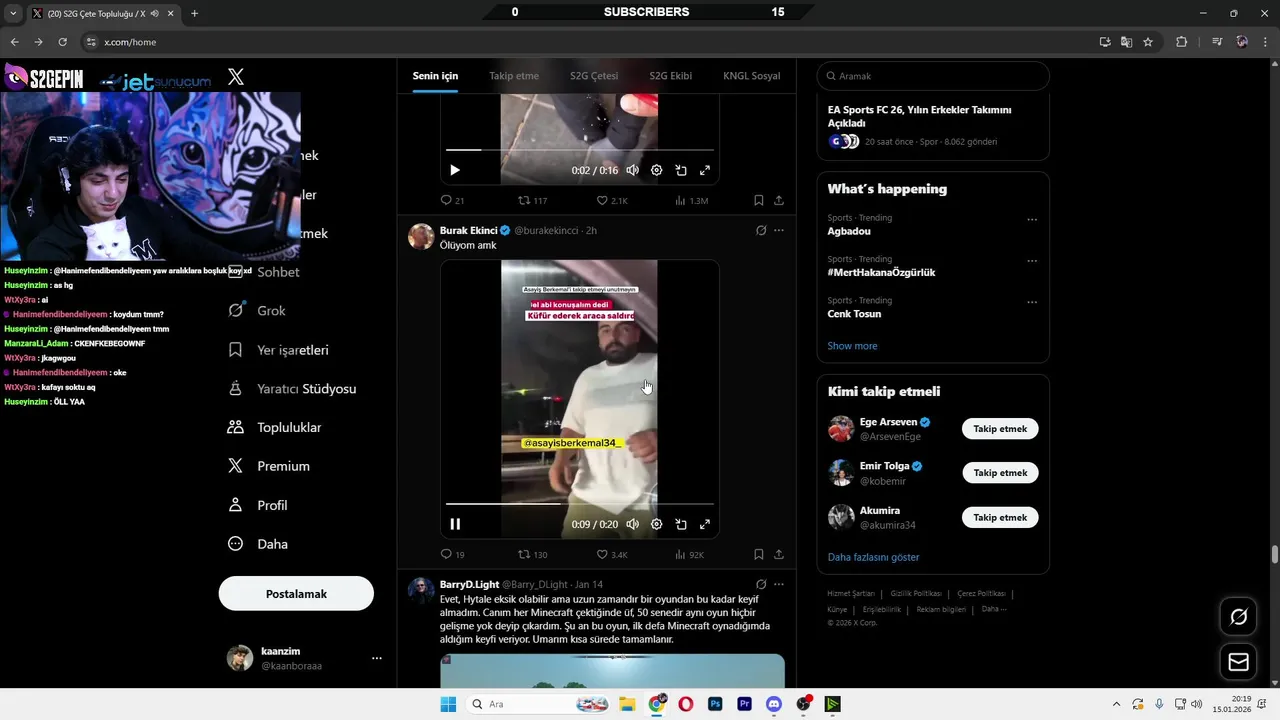Open floating Grok button at bottom right
1280x720 pixels.
[x=1238, y=617]
